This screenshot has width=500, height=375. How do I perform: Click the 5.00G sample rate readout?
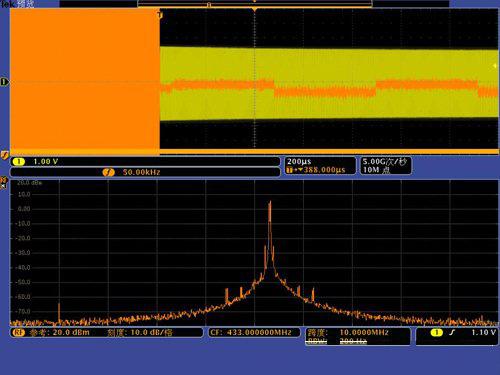(x=385, y=162)
